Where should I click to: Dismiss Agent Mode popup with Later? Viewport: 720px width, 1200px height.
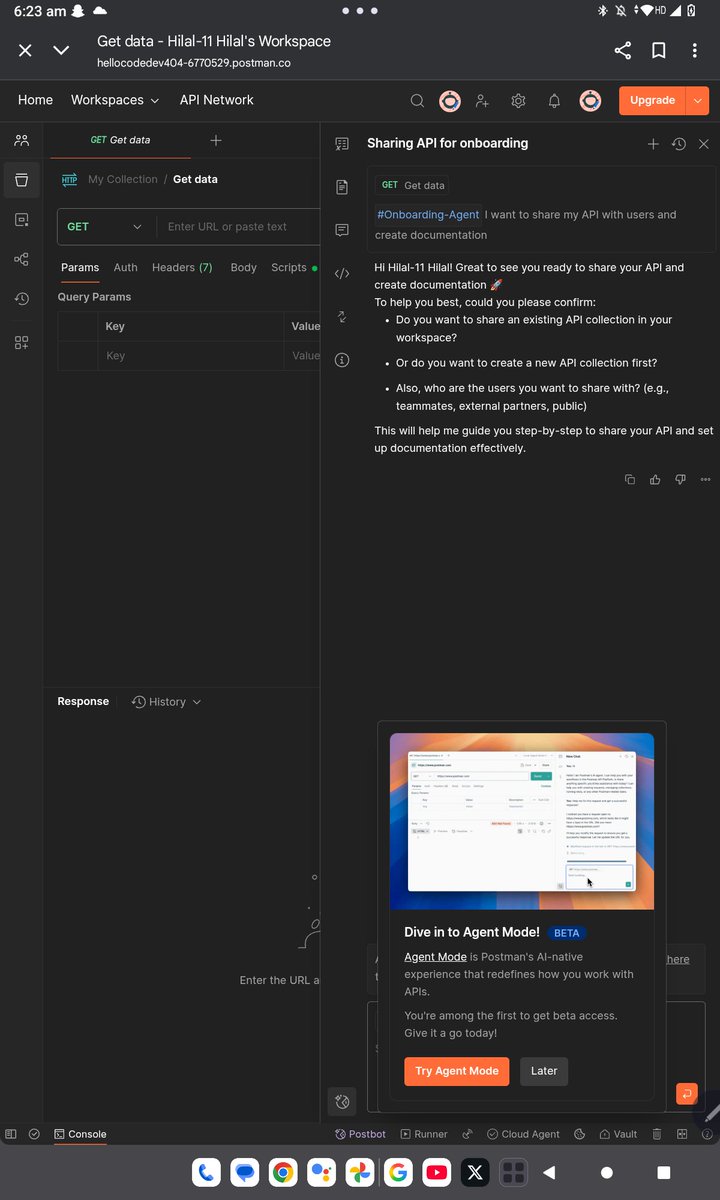(544, 1071)
